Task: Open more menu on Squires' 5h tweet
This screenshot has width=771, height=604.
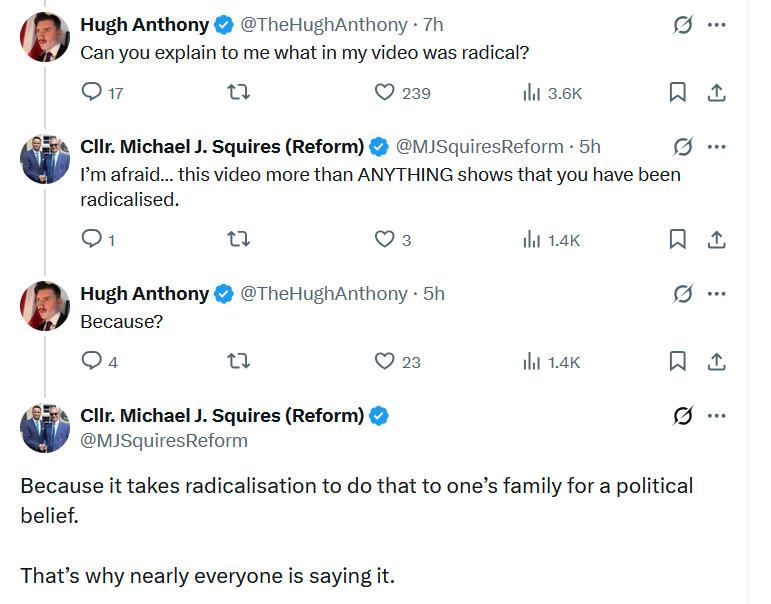Action: tap(716, 147)
